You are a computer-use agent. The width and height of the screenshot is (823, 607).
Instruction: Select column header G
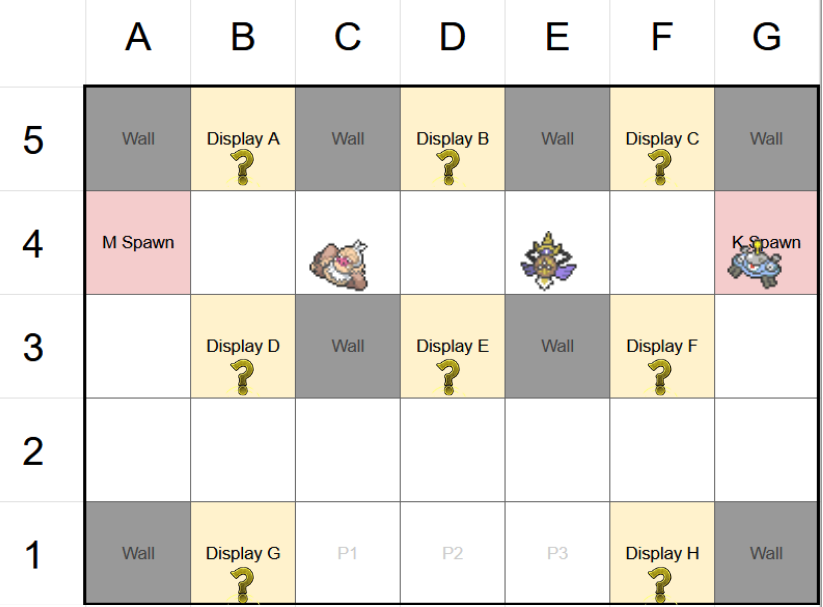[766, 38]
